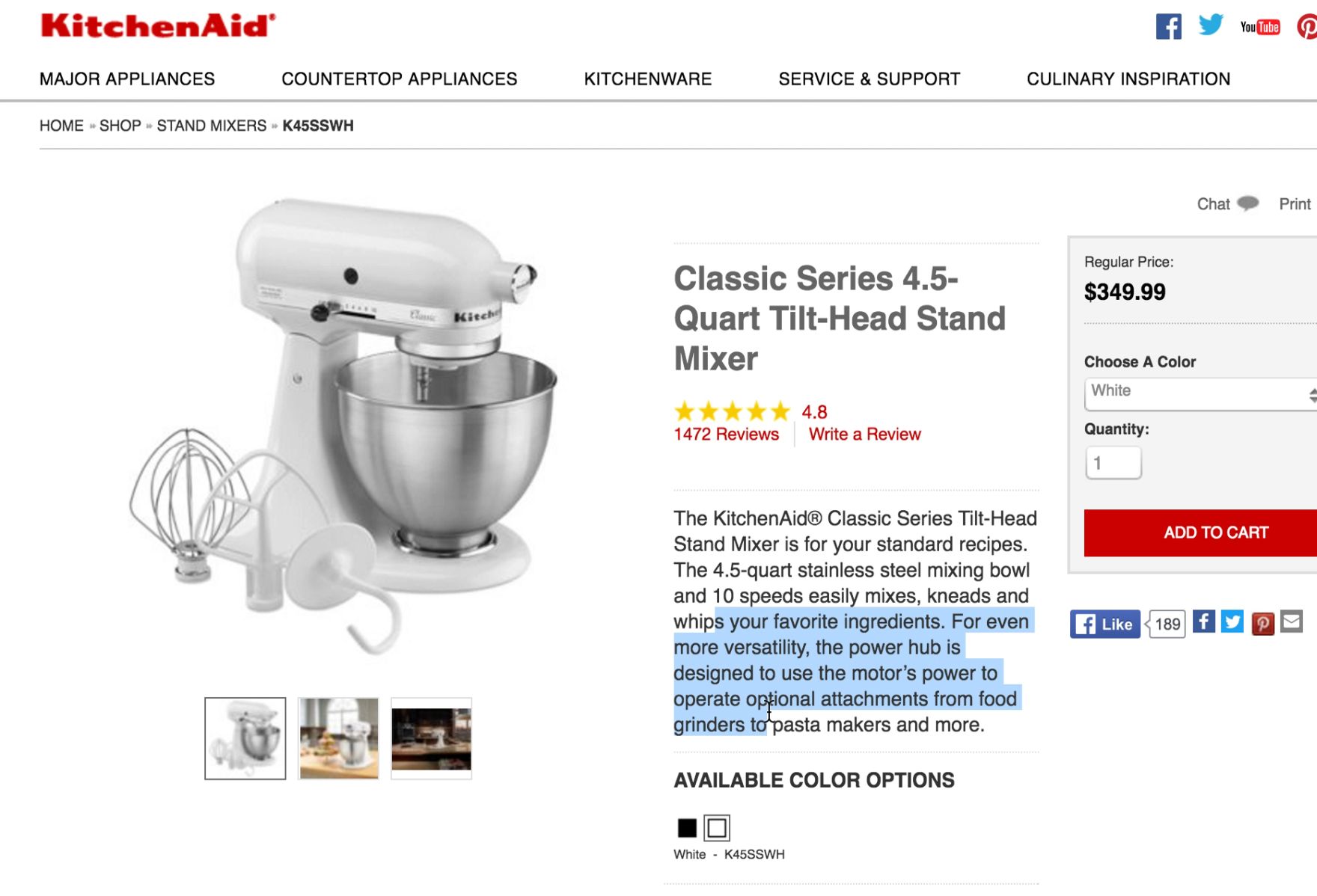This screenshot has width=1317, height=896.
Task: Share on Facebook using small share icon
Action: pyautogui.click(x=1203, y=622)
